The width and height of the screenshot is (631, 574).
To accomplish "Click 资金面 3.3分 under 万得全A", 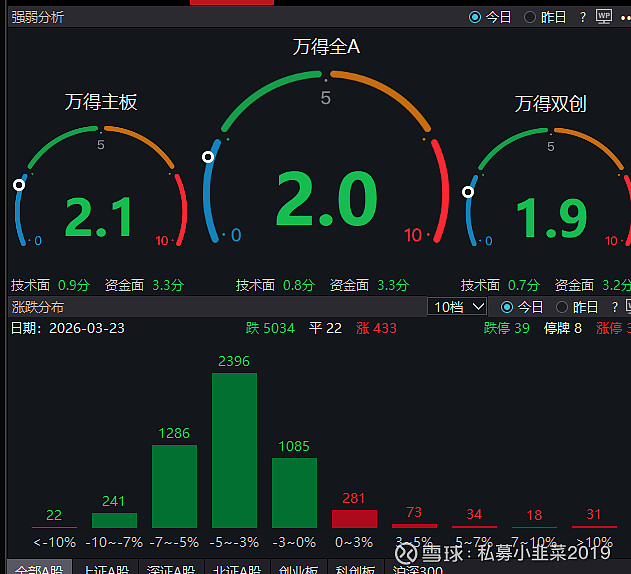I will tap(369, 285).
